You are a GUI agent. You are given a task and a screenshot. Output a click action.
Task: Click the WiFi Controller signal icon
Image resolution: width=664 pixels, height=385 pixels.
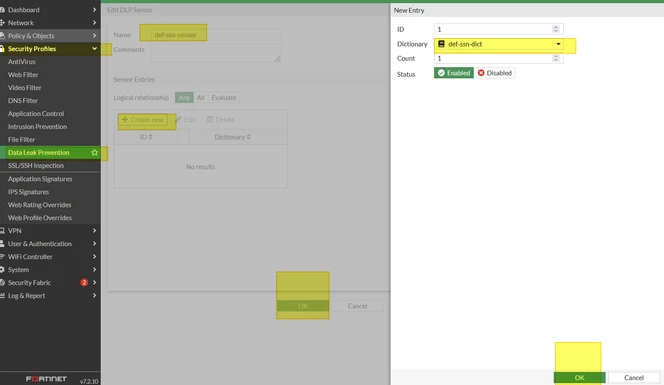2,257
